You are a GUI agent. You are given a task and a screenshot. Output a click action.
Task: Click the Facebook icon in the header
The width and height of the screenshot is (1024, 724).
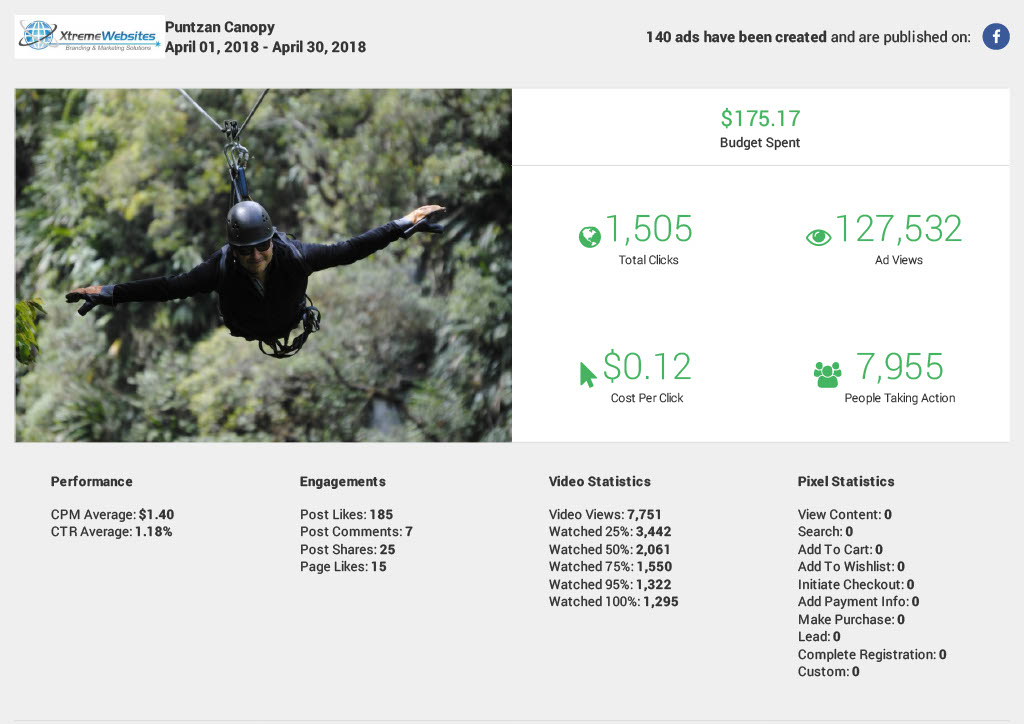coord(995,37)
